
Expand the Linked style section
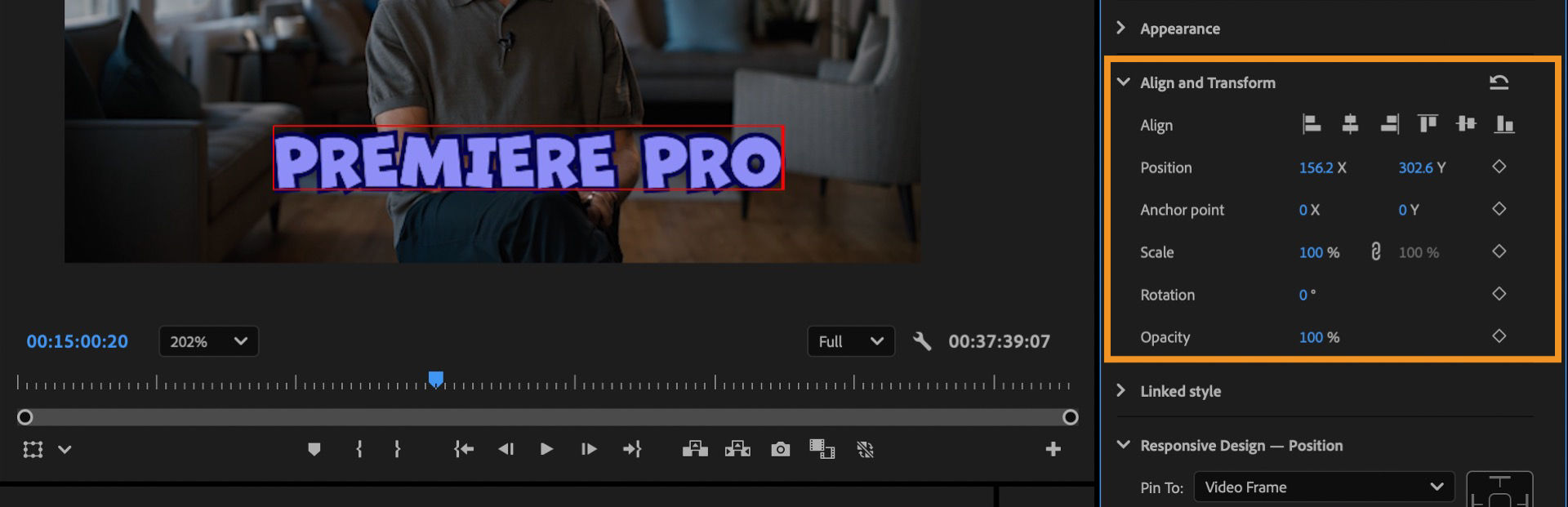click(1121, 390)
